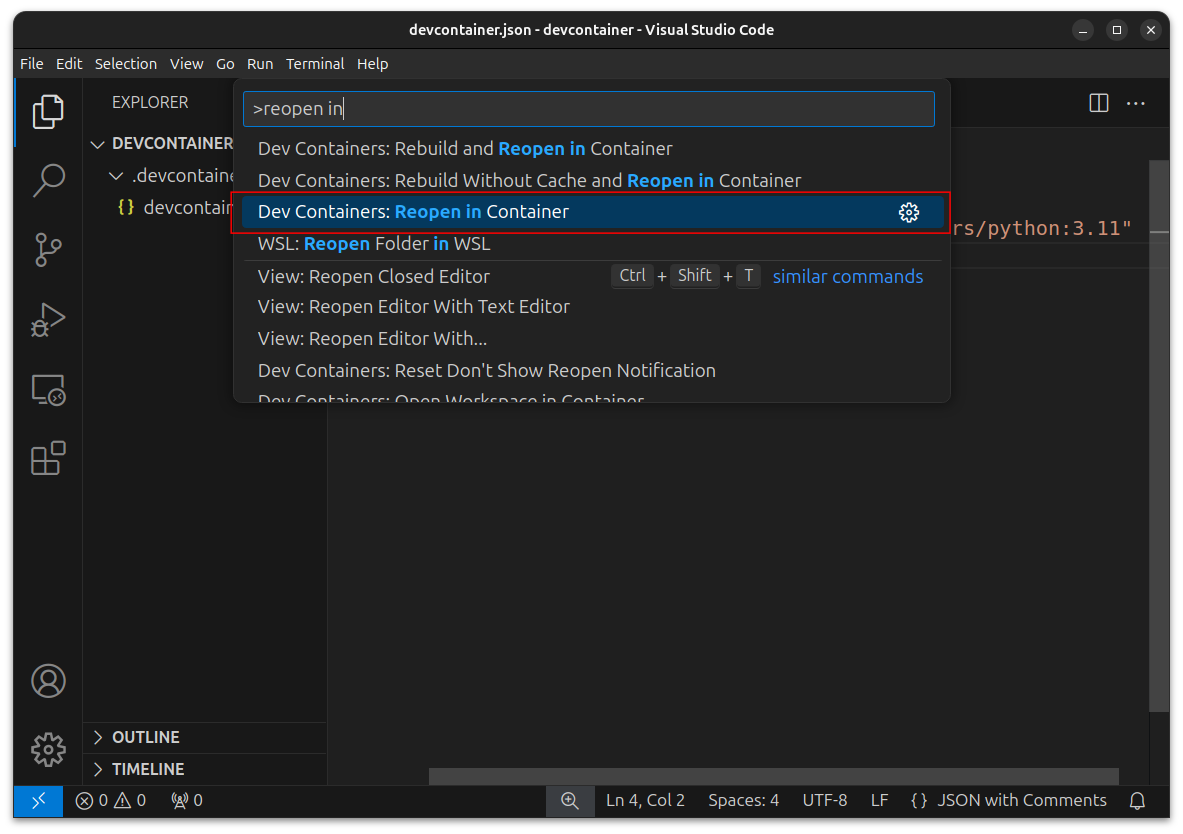Open the File menu
The height and width of the screenshot is (834, 1183).
click(32, 64)
